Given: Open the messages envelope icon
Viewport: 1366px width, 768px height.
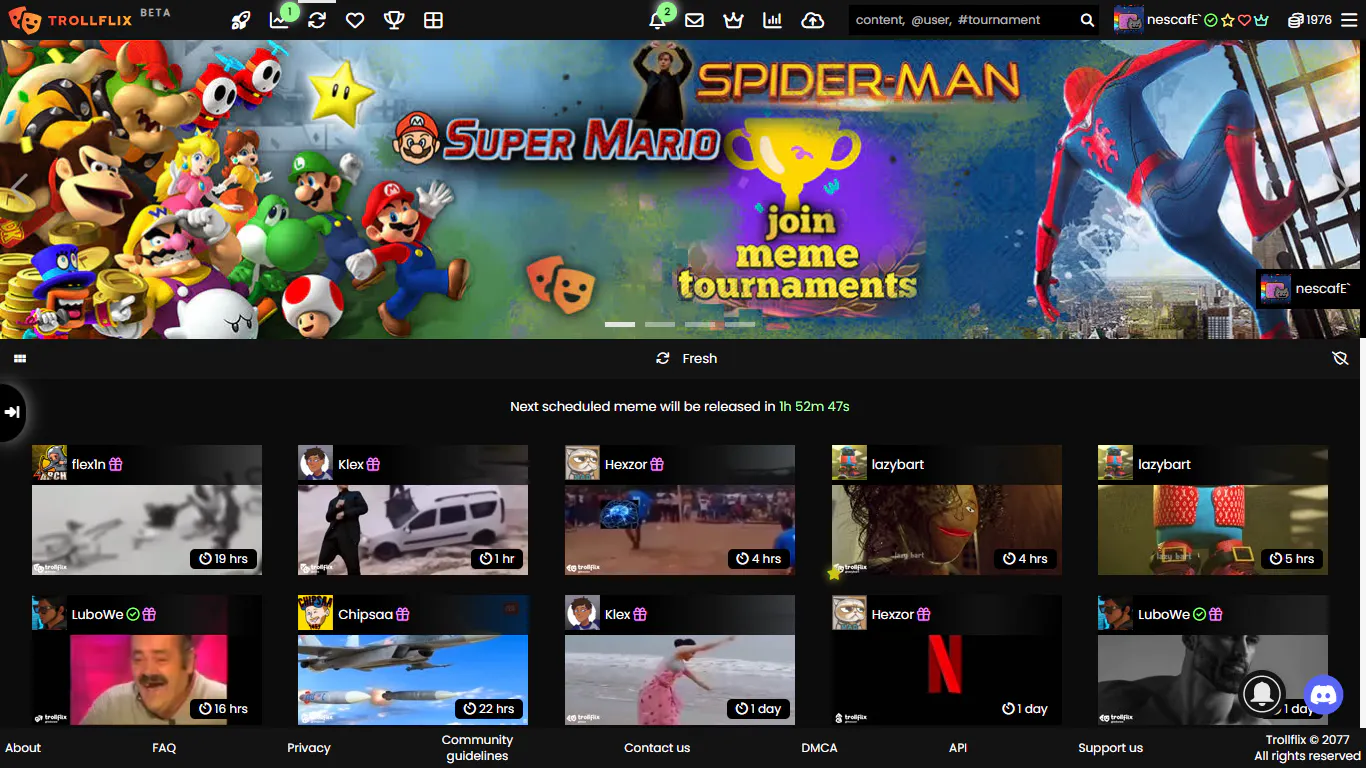Looking at the screenshot, I should click(694, 20).
